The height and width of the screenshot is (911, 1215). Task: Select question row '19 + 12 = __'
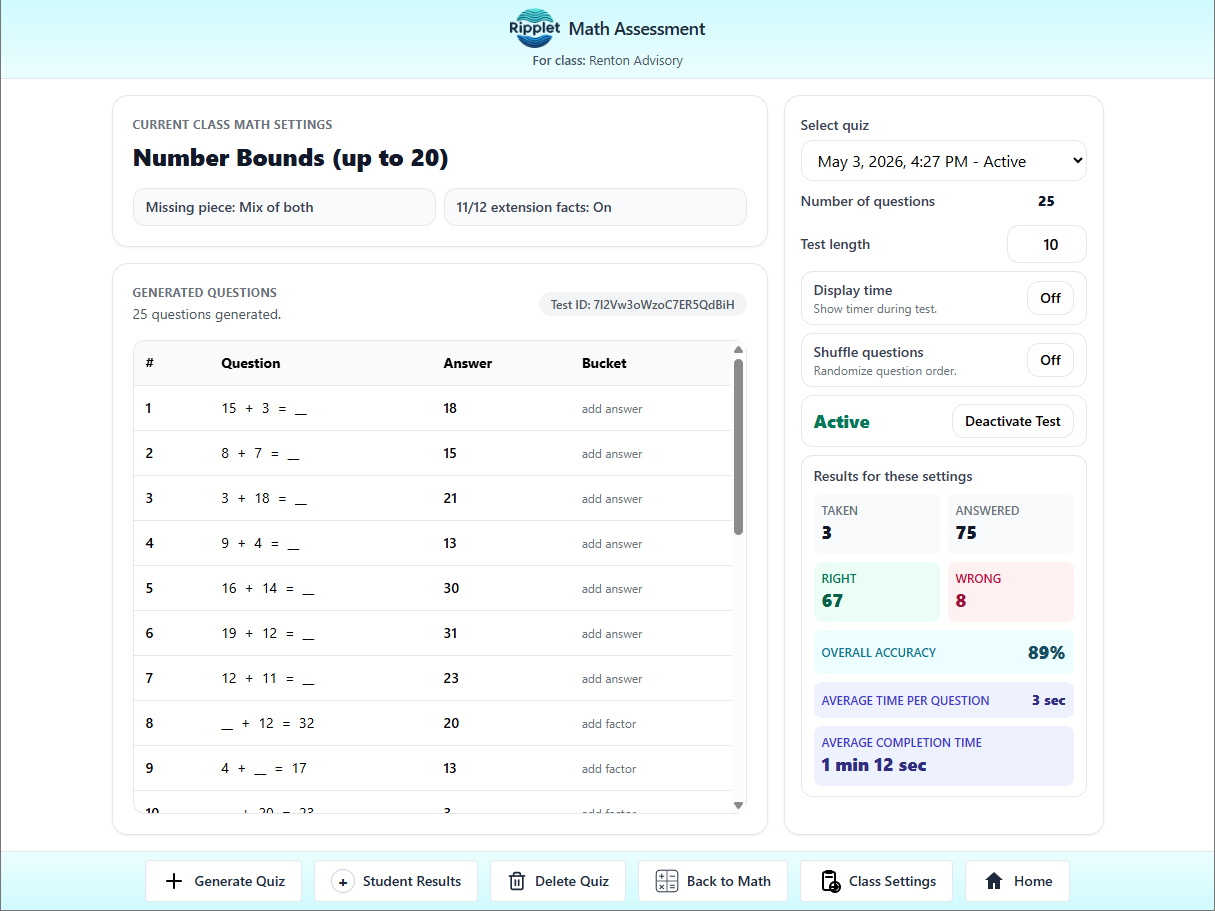point(432,633)
